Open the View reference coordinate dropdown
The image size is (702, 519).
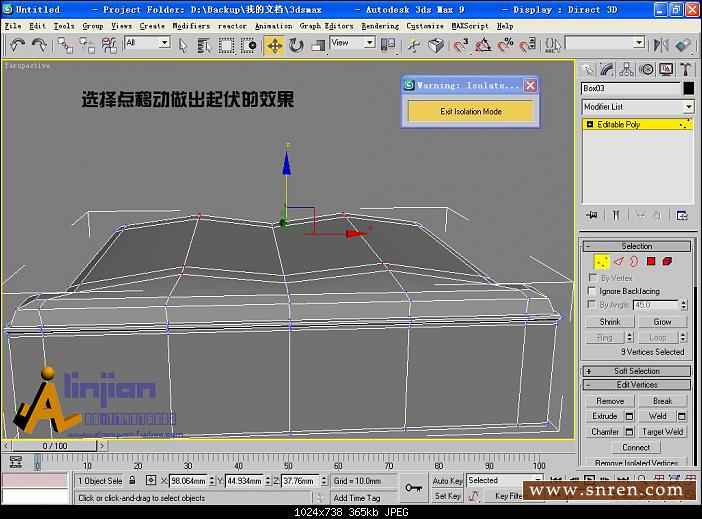(353, 43)
